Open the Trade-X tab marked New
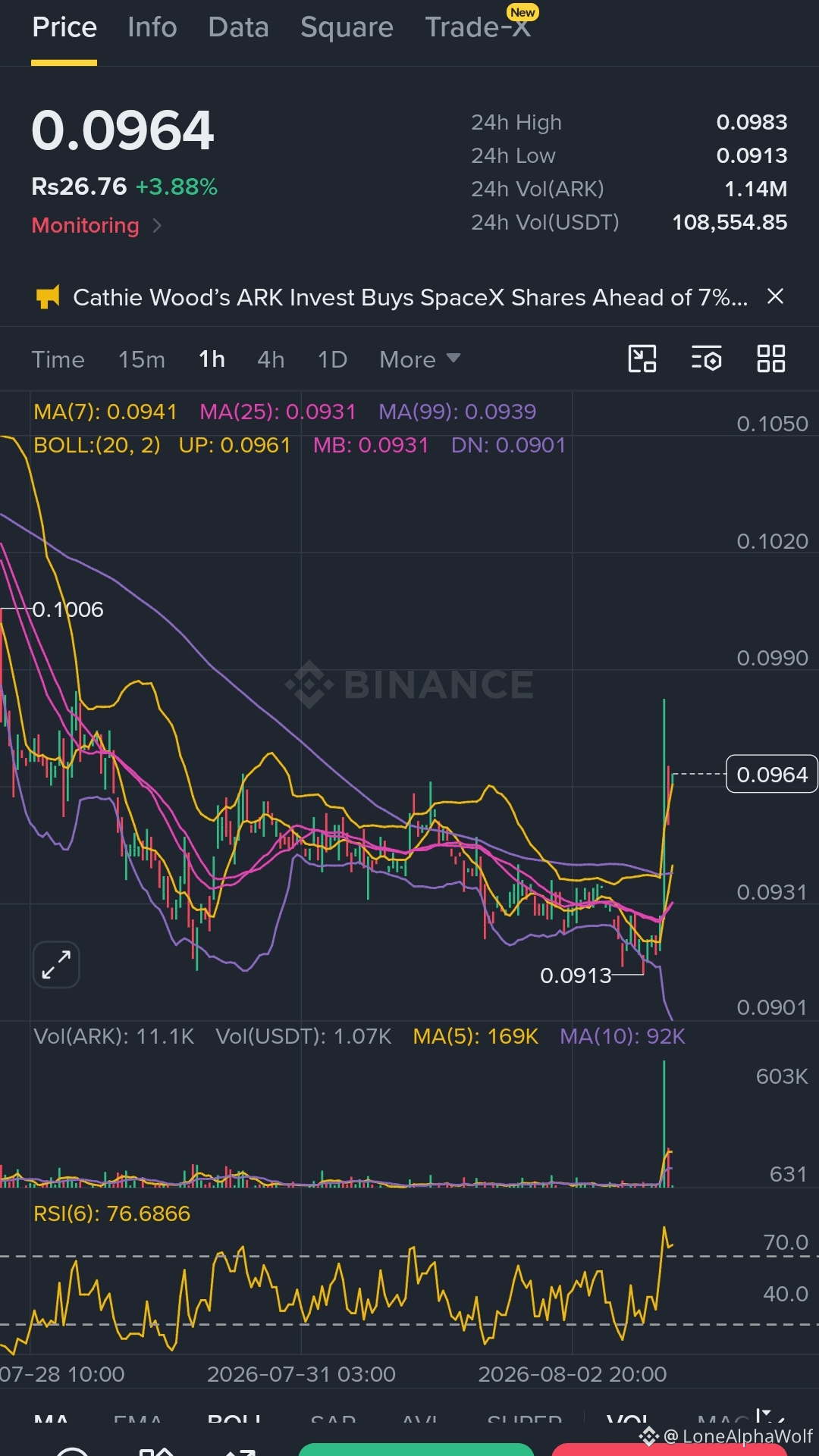Image resolution: width=819 pixels, height=1456 pixels. tap(478, 27)
